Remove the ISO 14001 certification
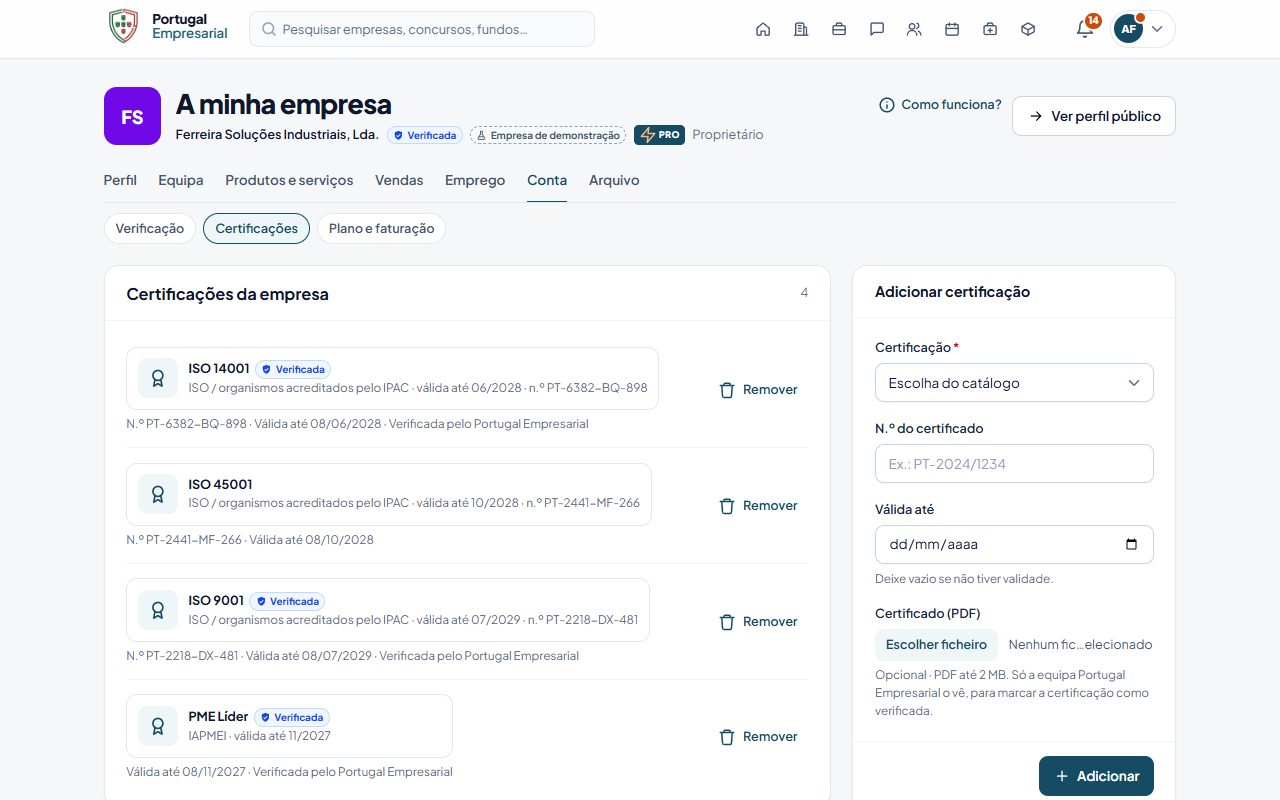The height and width of the screenshot is (800, 1280). (758, 390)
